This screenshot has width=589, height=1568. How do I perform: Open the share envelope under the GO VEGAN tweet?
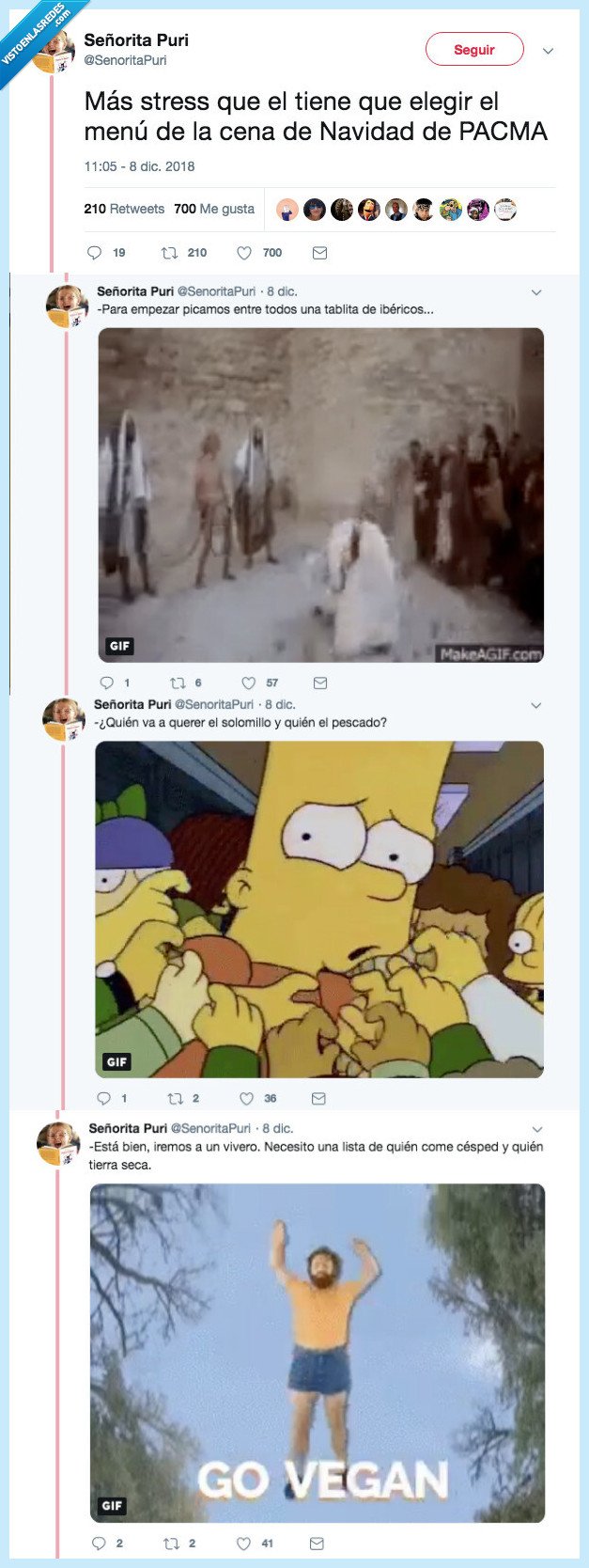316,1542
